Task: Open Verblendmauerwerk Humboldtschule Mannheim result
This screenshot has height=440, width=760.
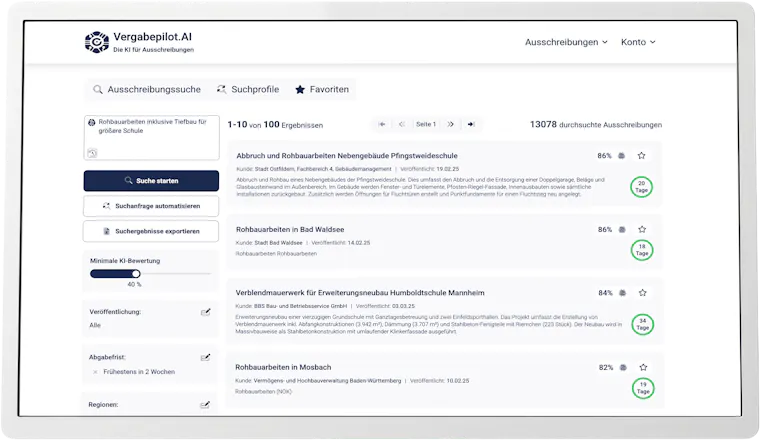Action: pyautogui.click(x=360, y=293)
